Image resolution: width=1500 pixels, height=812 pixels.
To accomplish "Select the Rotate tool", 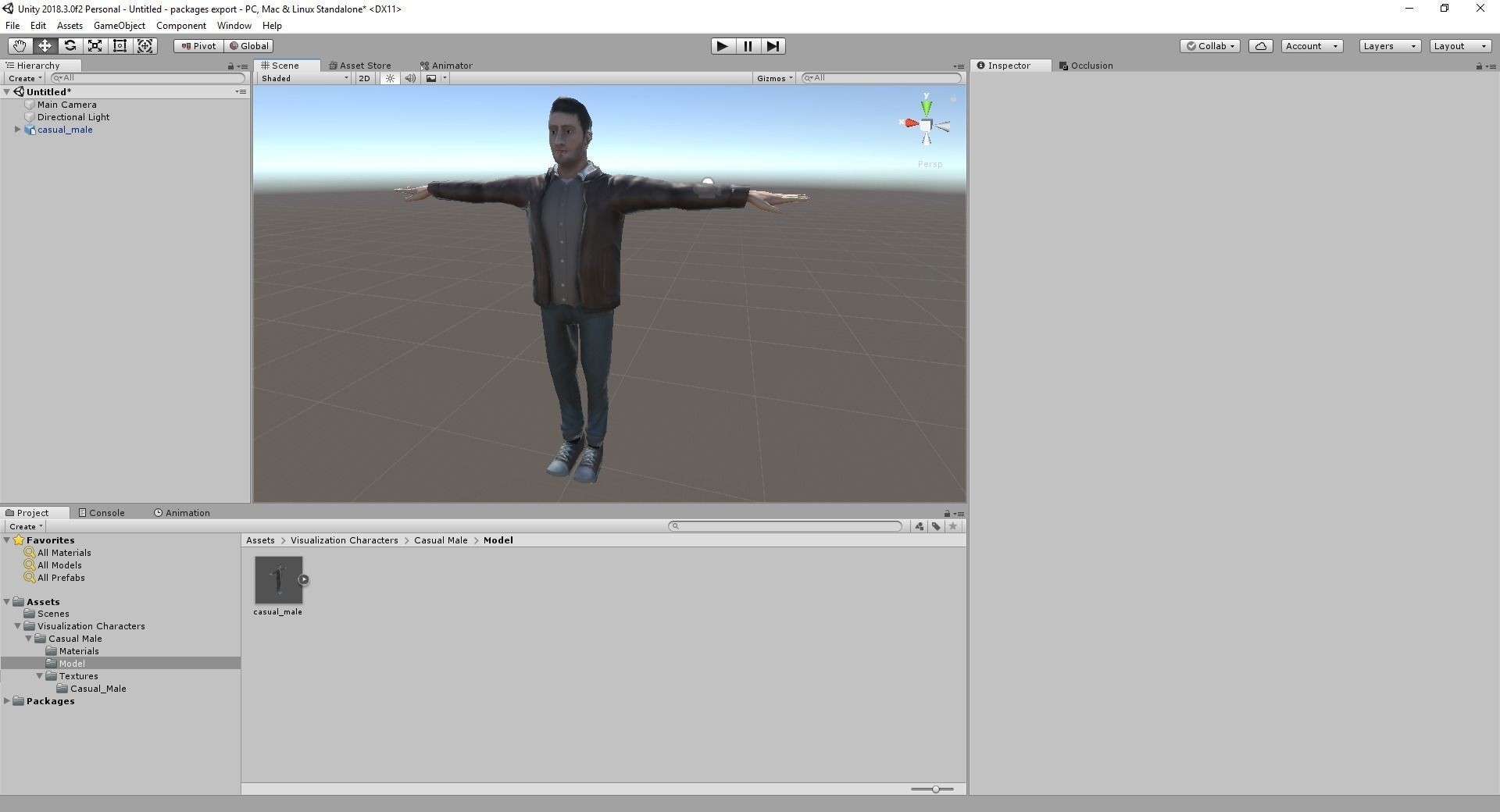I will click(70, 45).
